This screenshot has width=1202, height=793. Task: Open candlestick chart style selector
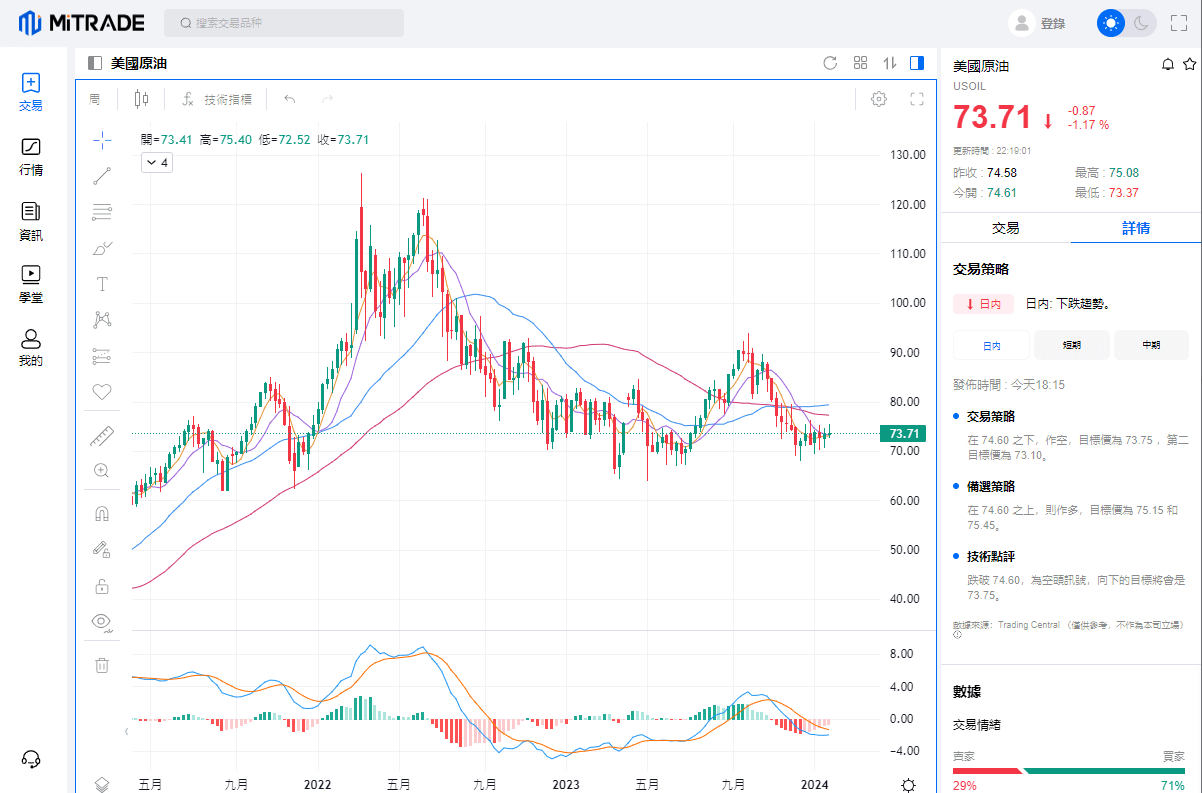(141, 99)
